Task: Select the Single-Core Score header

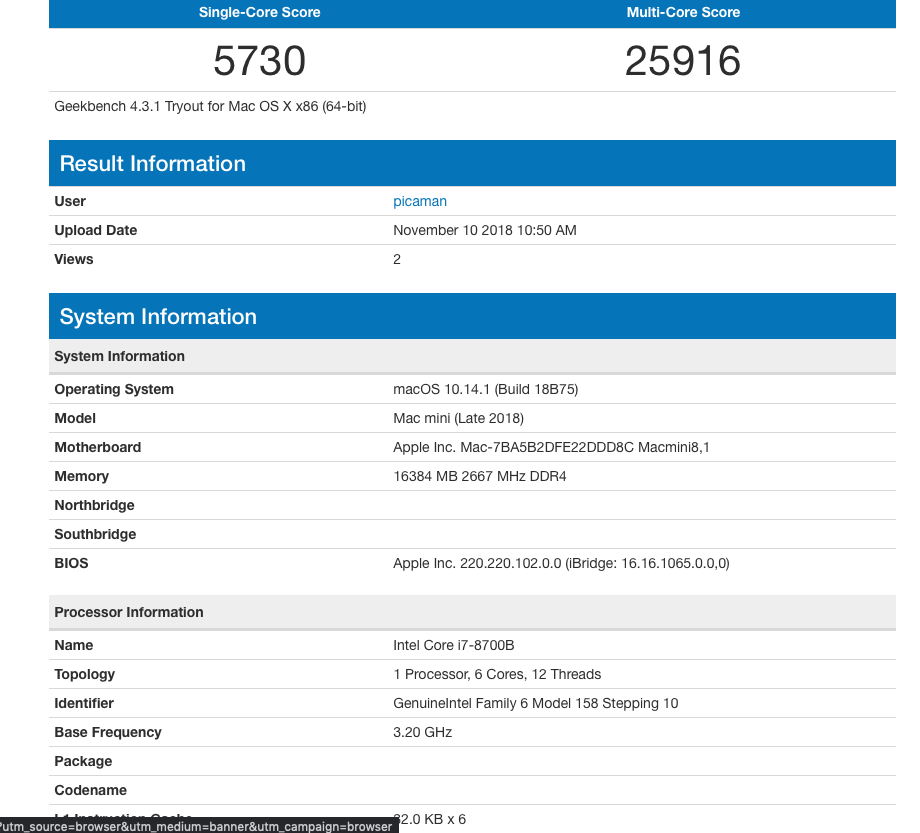Action: pyautogui.click(x=260, y=12)
